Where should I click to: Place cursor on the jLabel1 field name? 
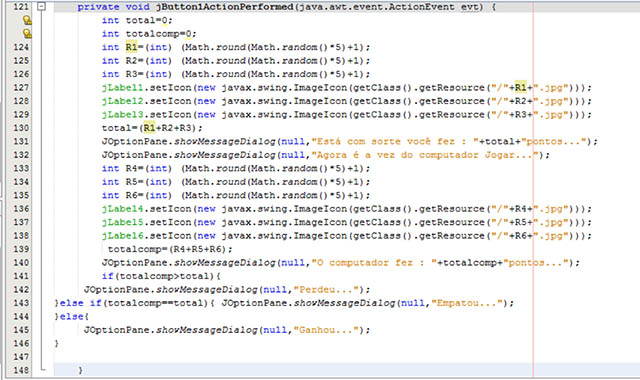pos(122,87)
